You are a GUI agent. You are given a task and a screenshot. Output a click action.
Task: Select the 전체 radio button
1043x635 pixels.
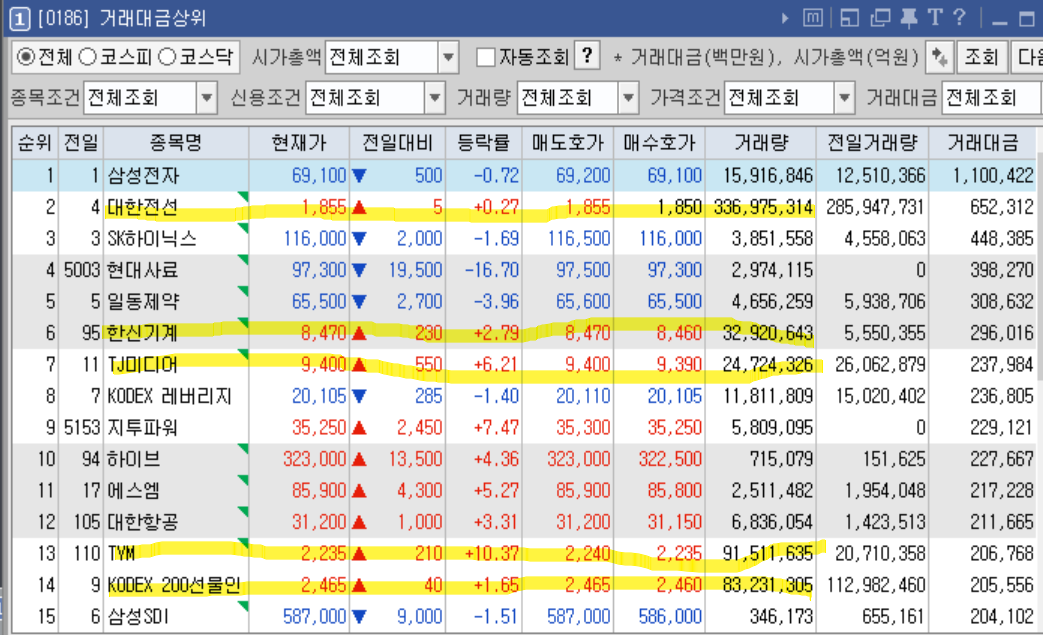coord(25,57)
